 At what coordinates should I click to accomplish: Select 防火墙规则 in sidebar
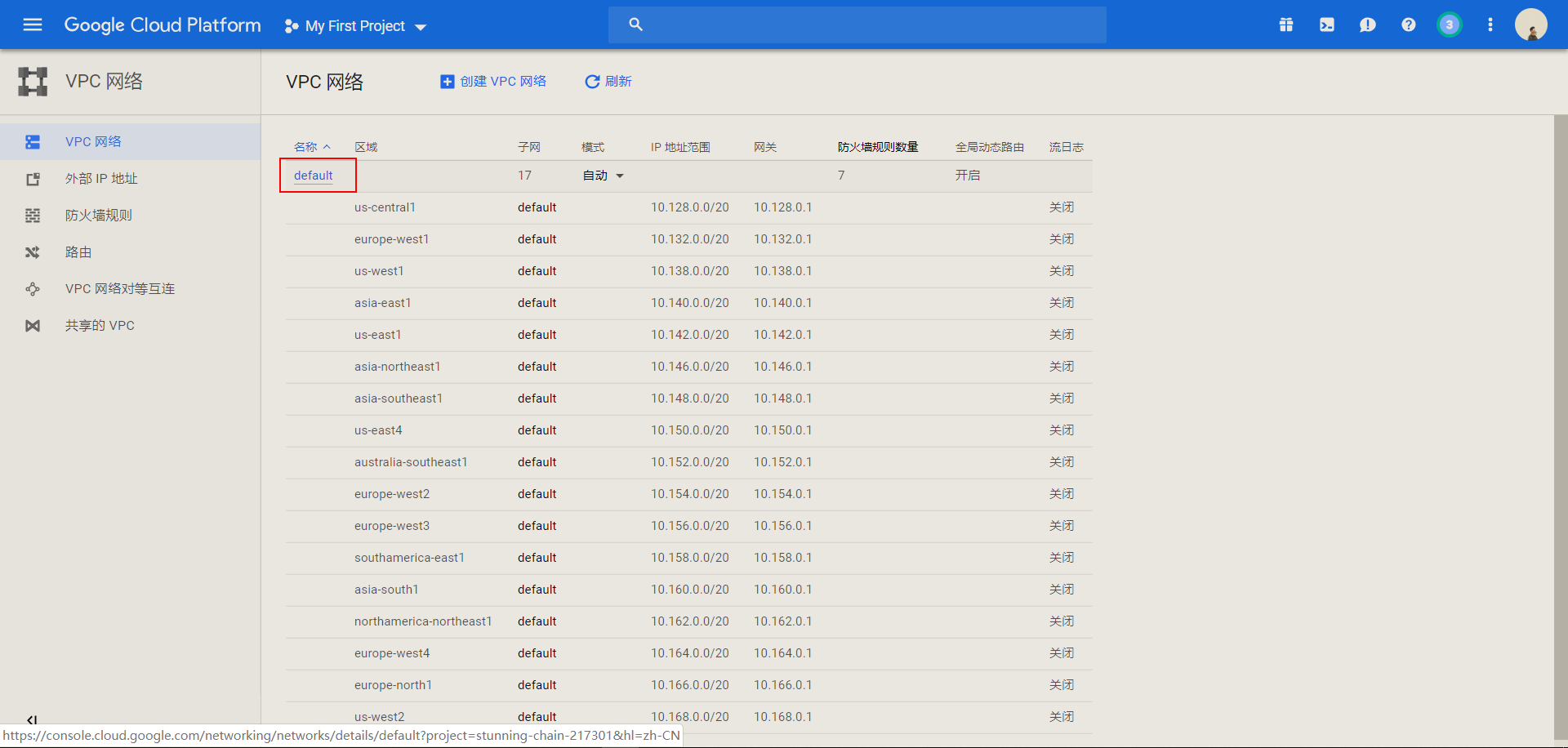[x=131, y=215]
